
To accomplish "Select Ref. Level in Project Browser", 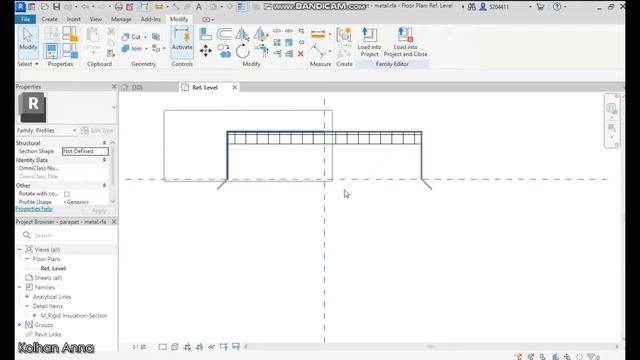I will click(x=53, y=269).
